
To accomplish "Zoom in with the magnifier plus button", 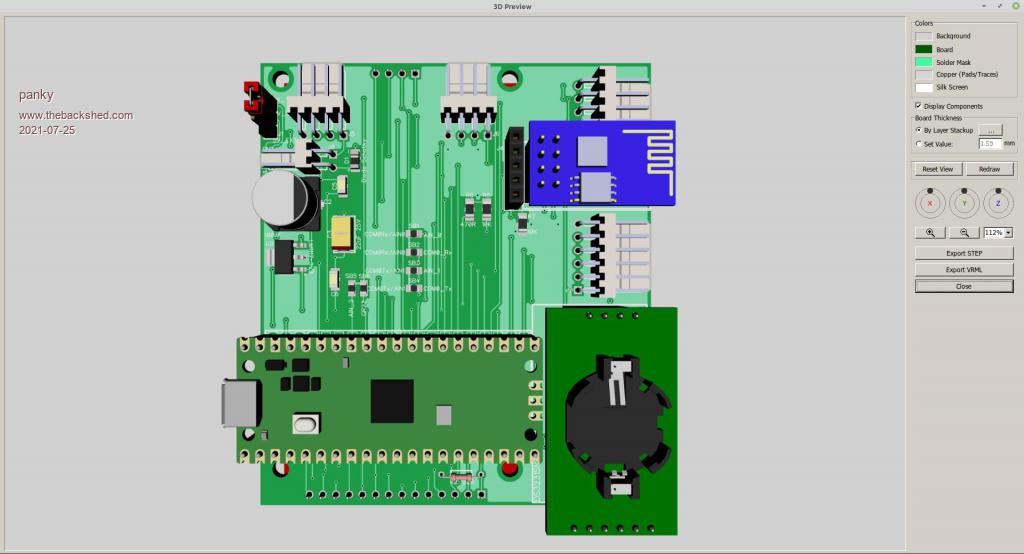I will (x=930, y=232).
